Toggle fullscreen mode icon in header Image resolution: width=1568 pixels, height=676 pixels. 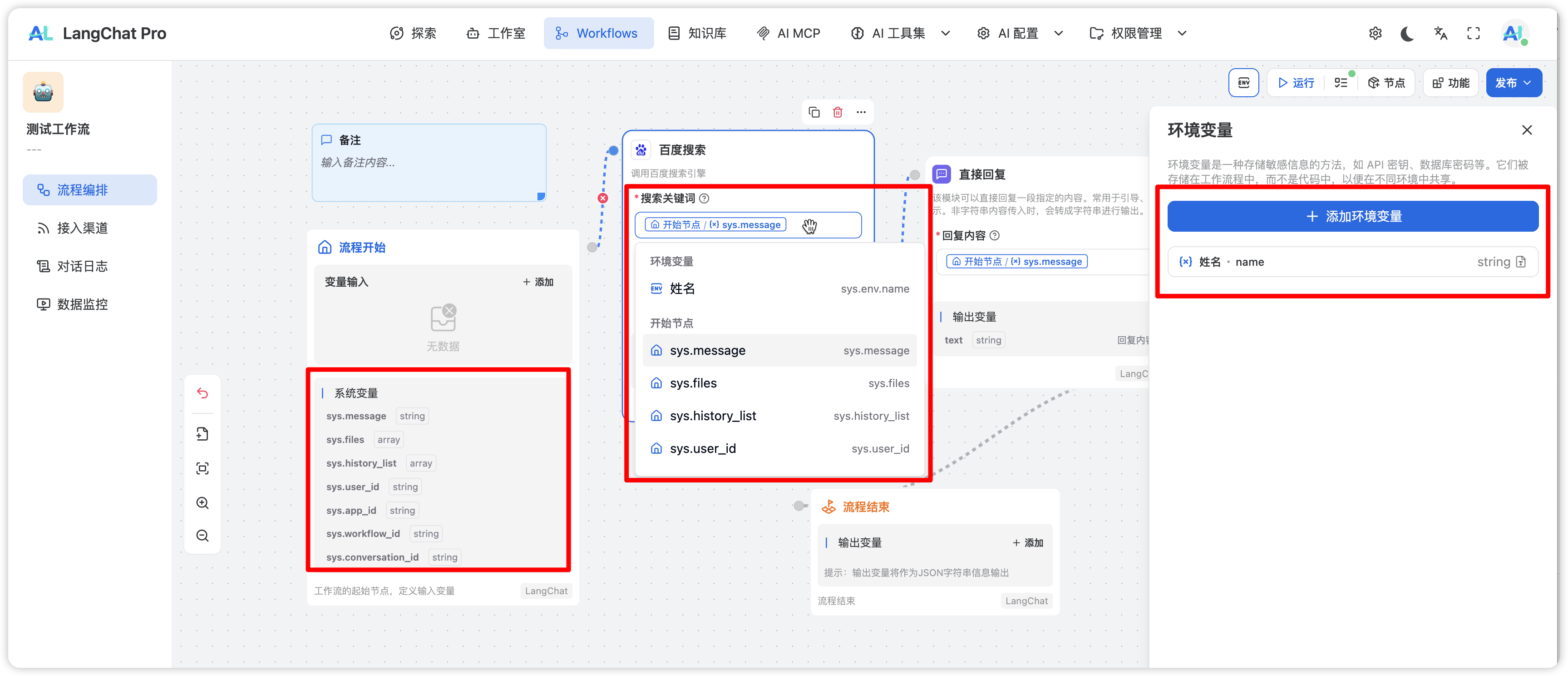click(x=1473, y=34)
